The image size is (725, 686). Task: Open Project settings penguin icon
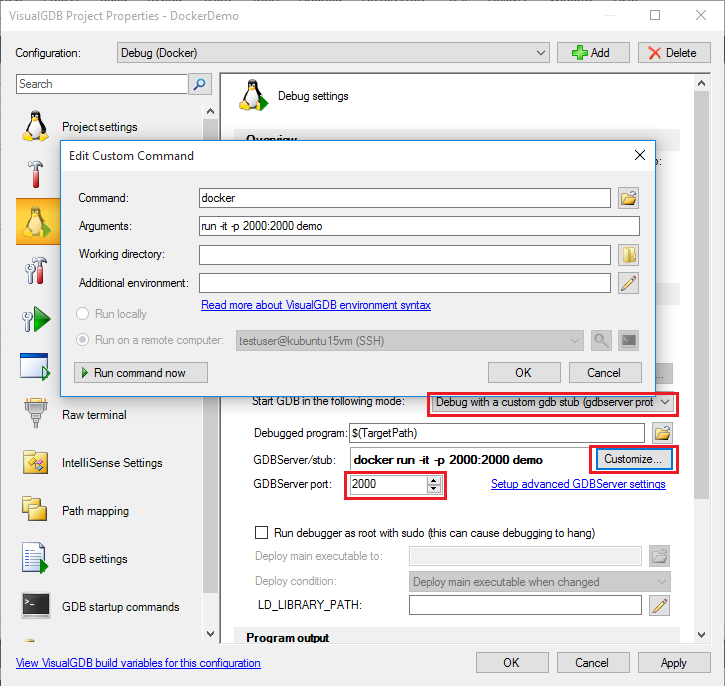(x=35, y=126)
